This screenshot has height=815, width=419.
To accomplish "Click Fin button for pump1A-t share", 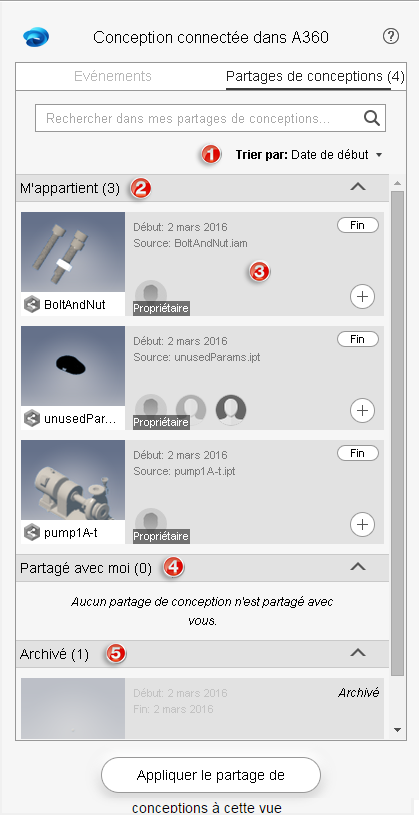I will pyautogui.click(x=358, y=453).
